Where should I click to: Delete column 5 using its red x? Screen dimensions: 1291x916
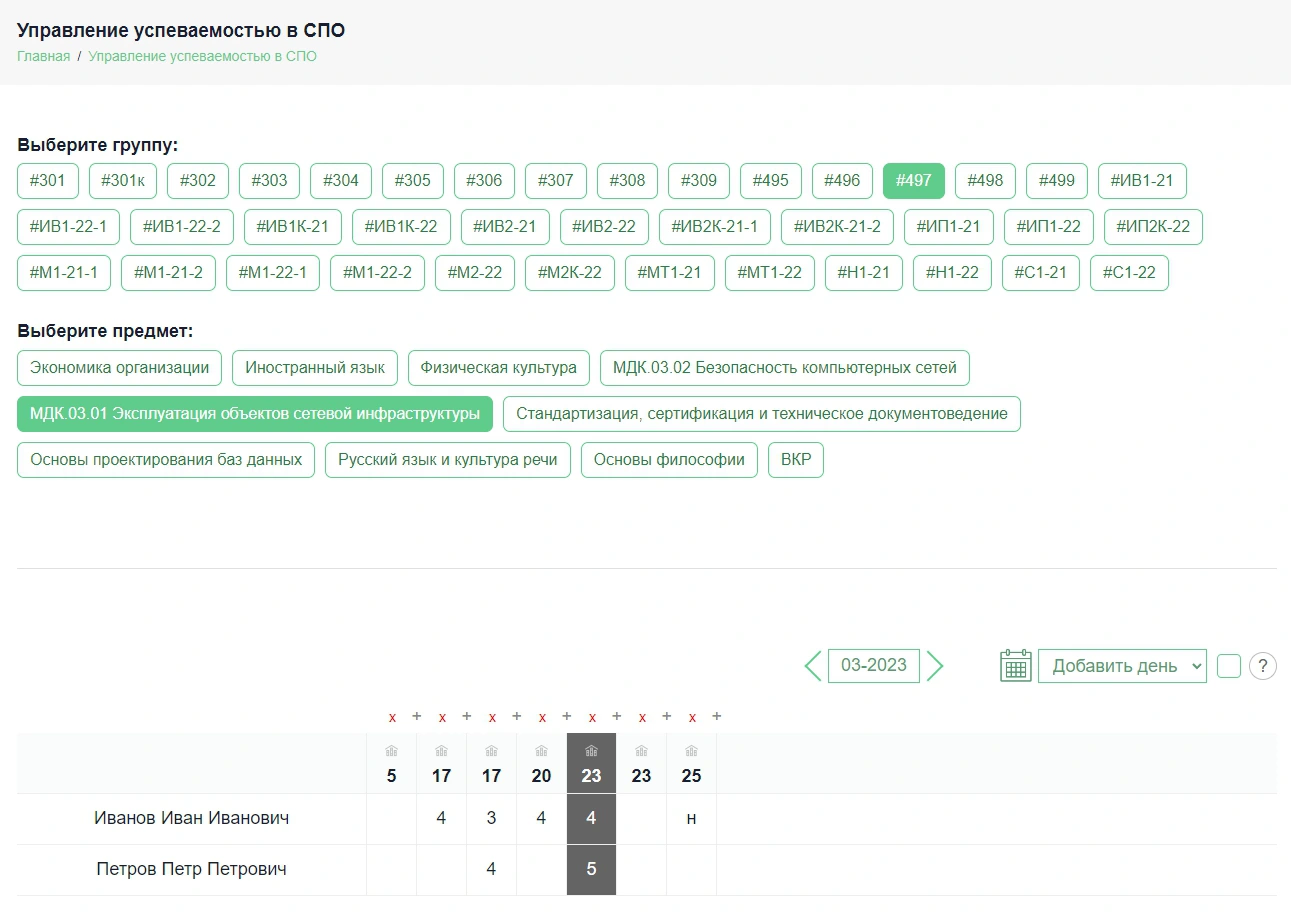[392, 717]
